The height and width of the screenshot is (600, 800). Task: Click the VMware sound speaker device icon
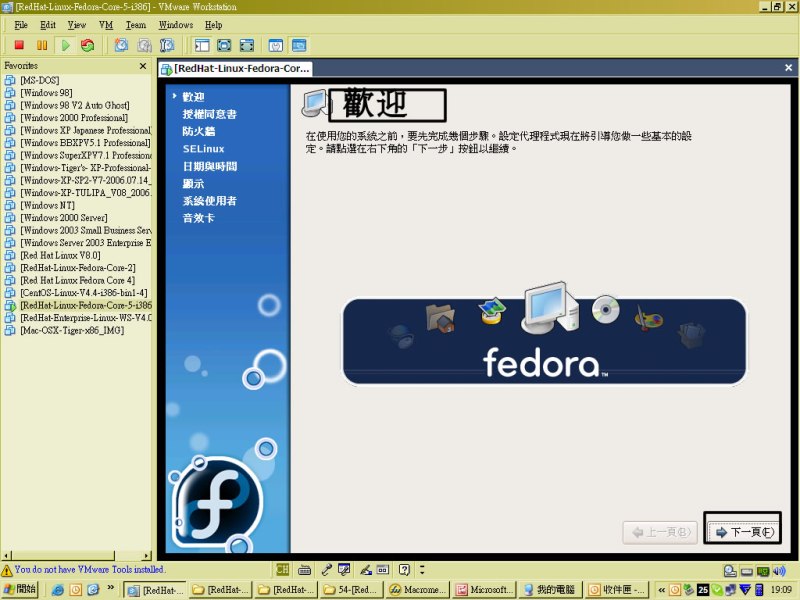point(779,571)
